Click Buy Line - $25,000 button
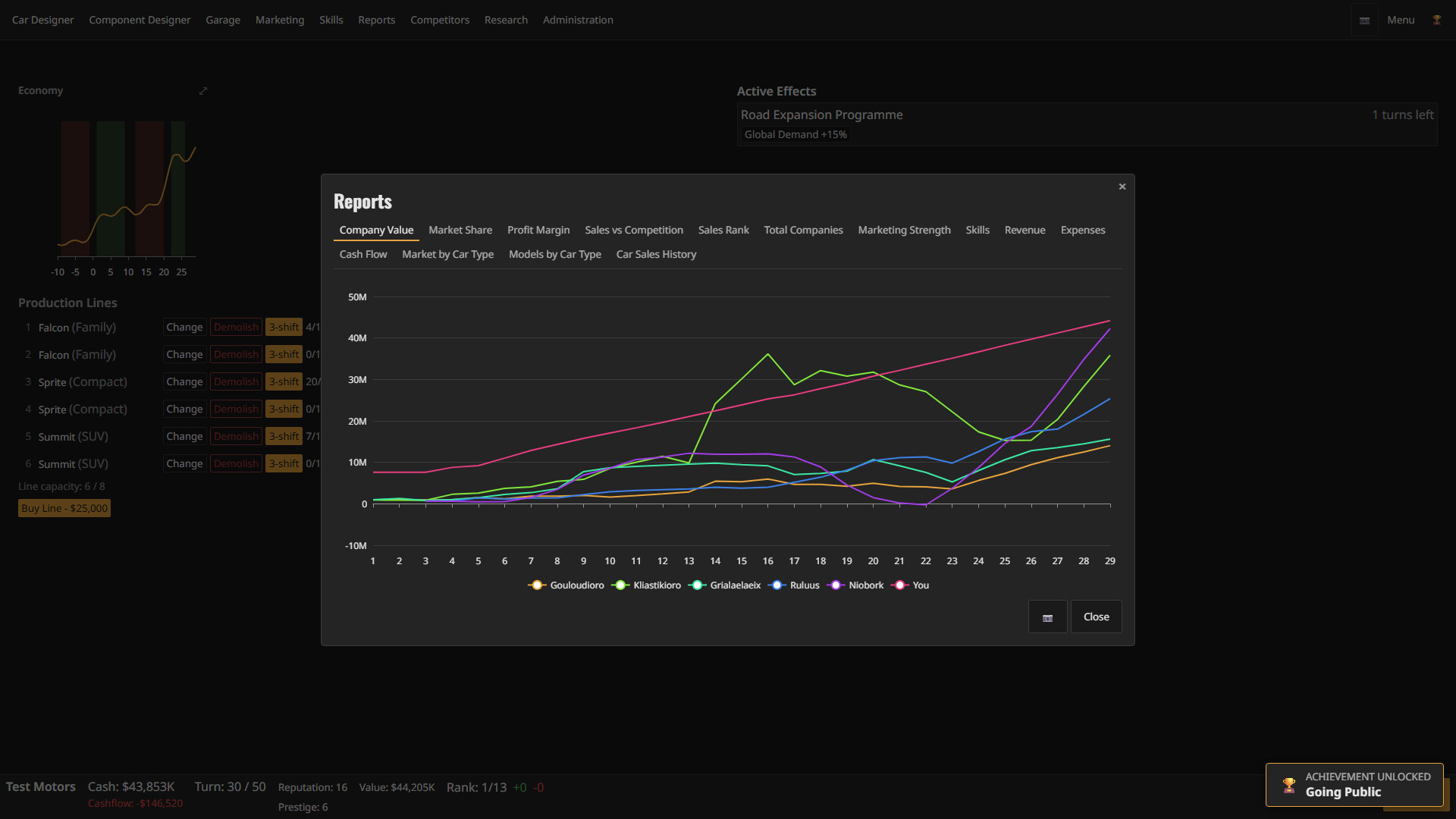1456x819 pixels. (x=64, y=508)
